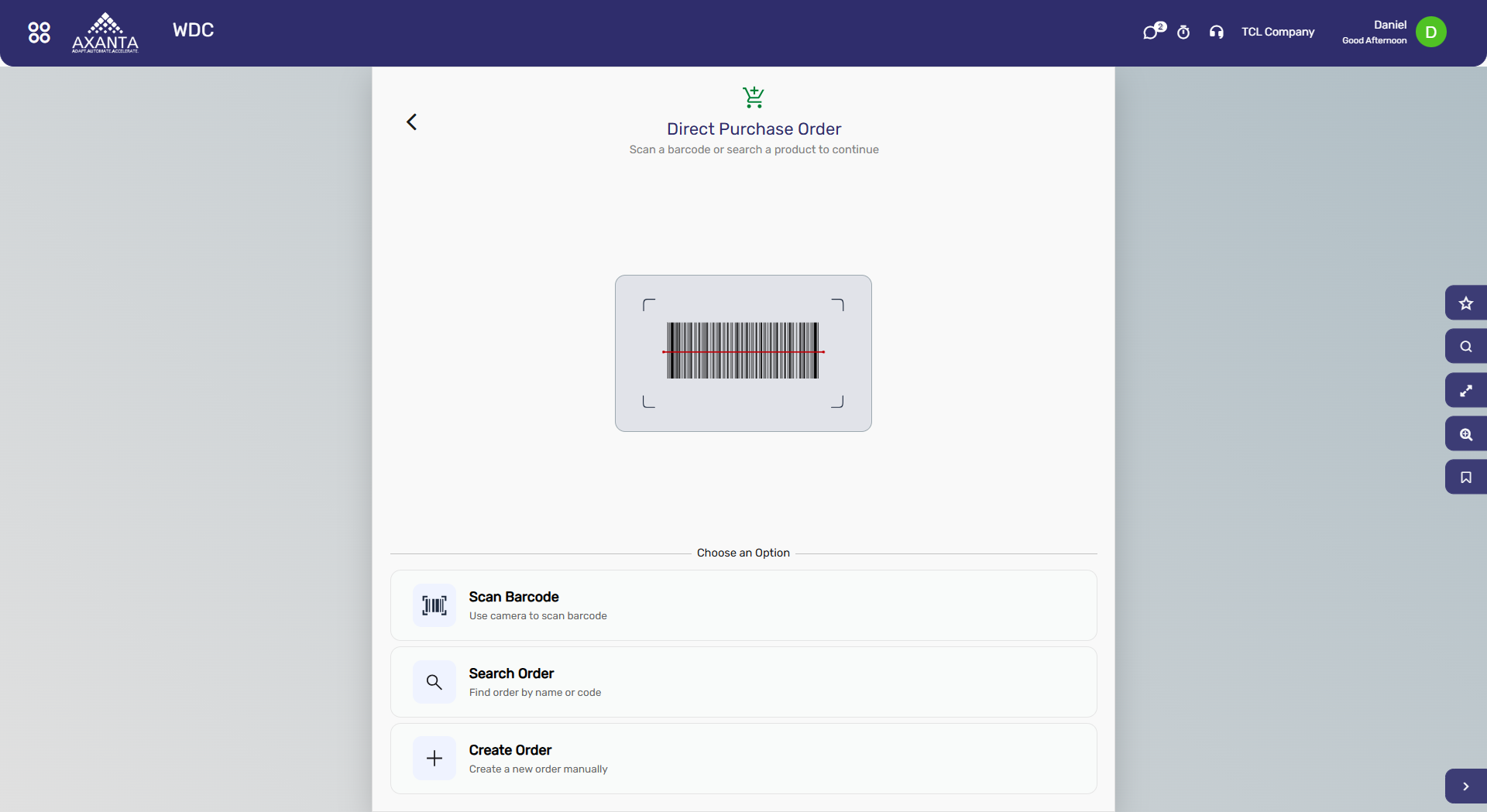Click the headset support icon
The image size is (1487, 812).
[1217, 32]
